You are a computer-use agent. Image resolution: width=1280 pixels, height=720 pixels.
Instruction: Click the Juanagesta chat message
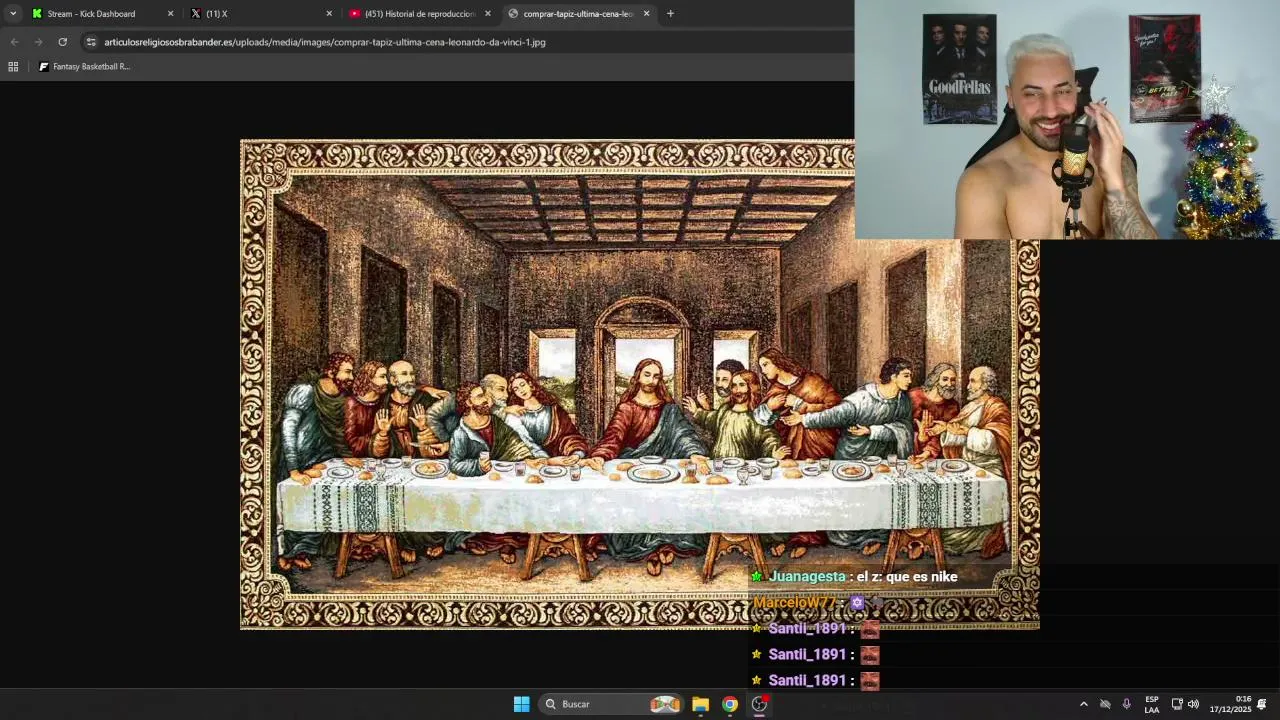pyautogui.click(x=855, y=576)
